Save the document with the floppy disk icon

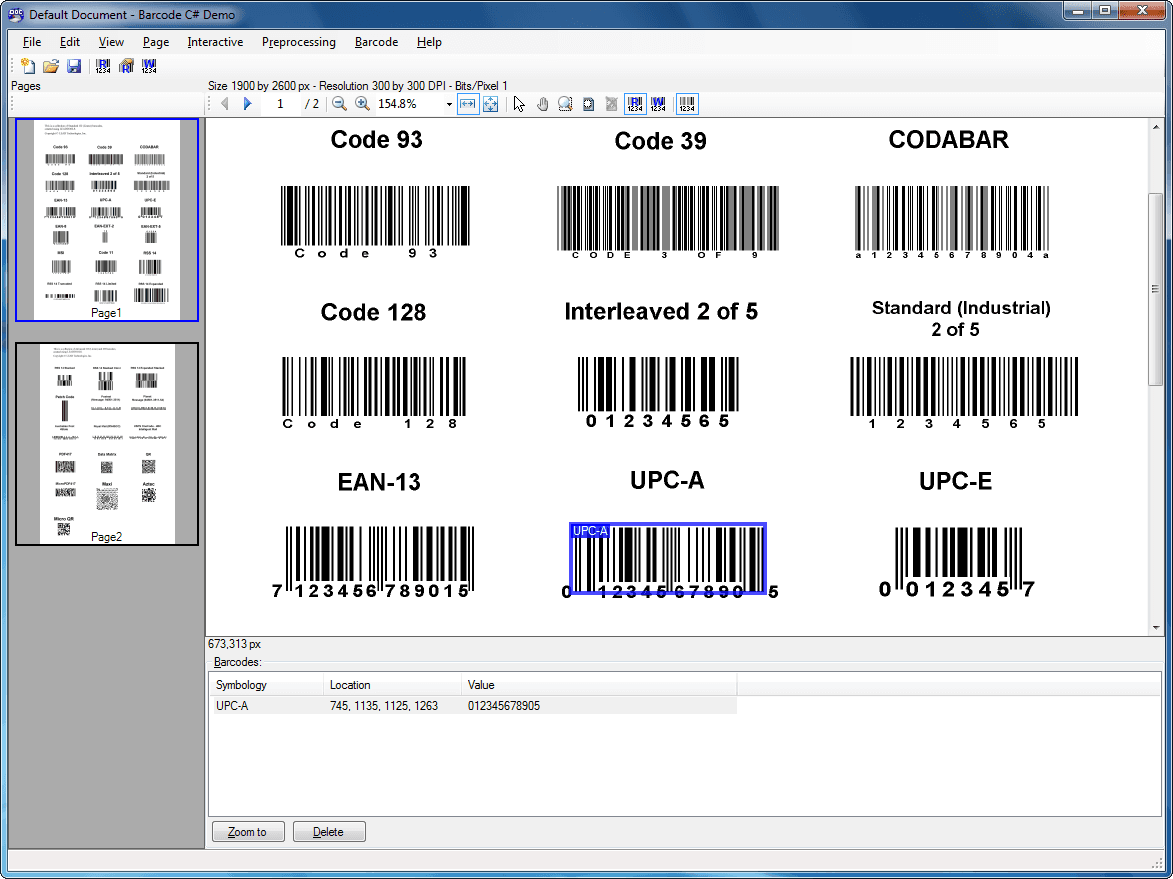click(x=73, y=66)
